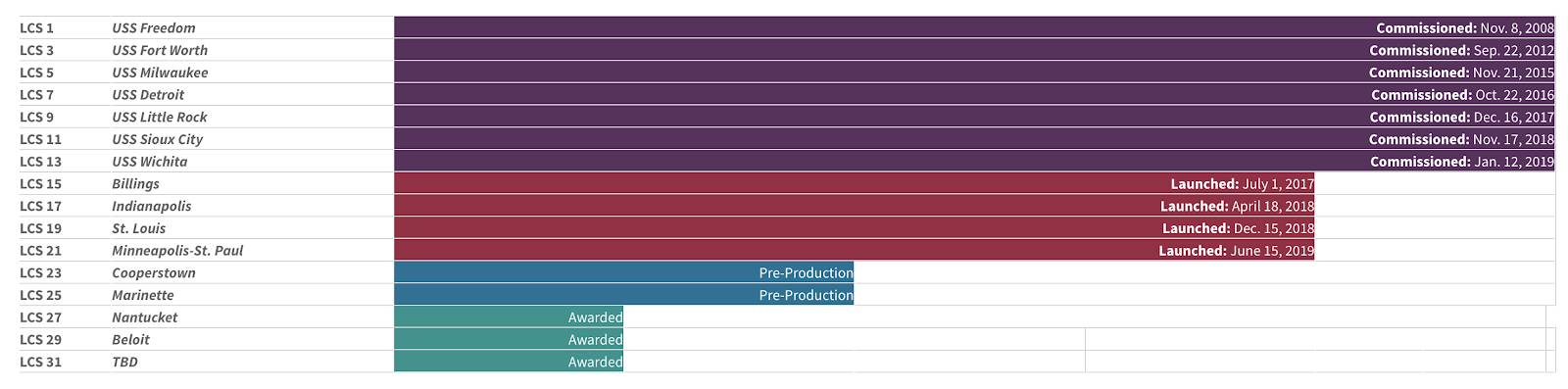Click the Marinette Pre-Production label
This screenshot has width=1568, height=389.
pos(806,295)
